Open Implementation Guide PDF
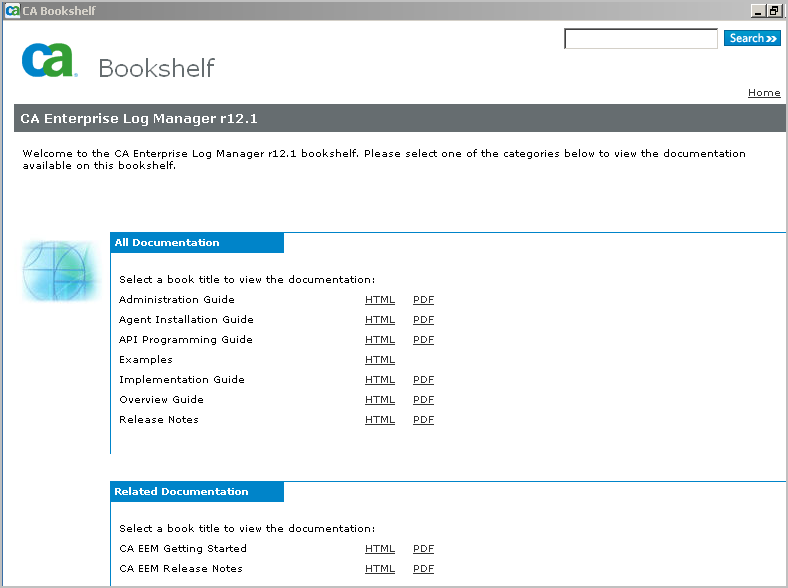 point(423,380)
